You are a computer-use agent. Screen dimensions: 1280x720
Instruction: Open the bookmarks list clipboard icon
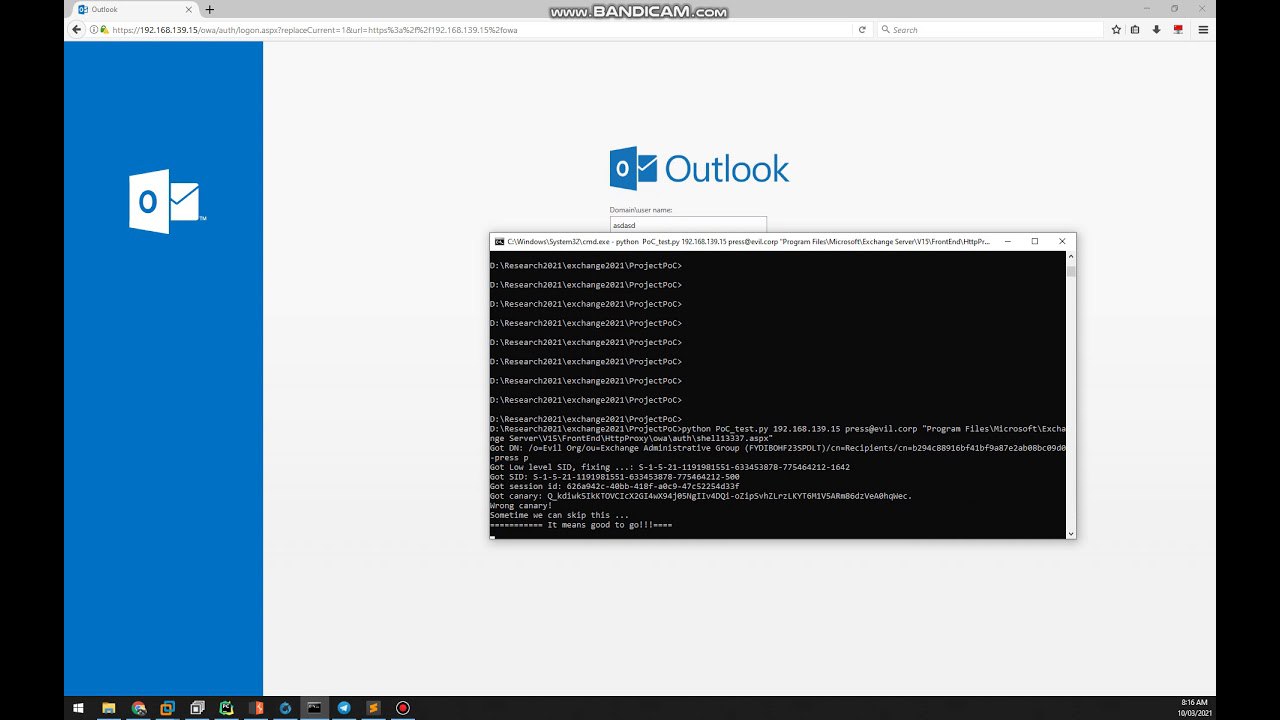click(1135, 30)
